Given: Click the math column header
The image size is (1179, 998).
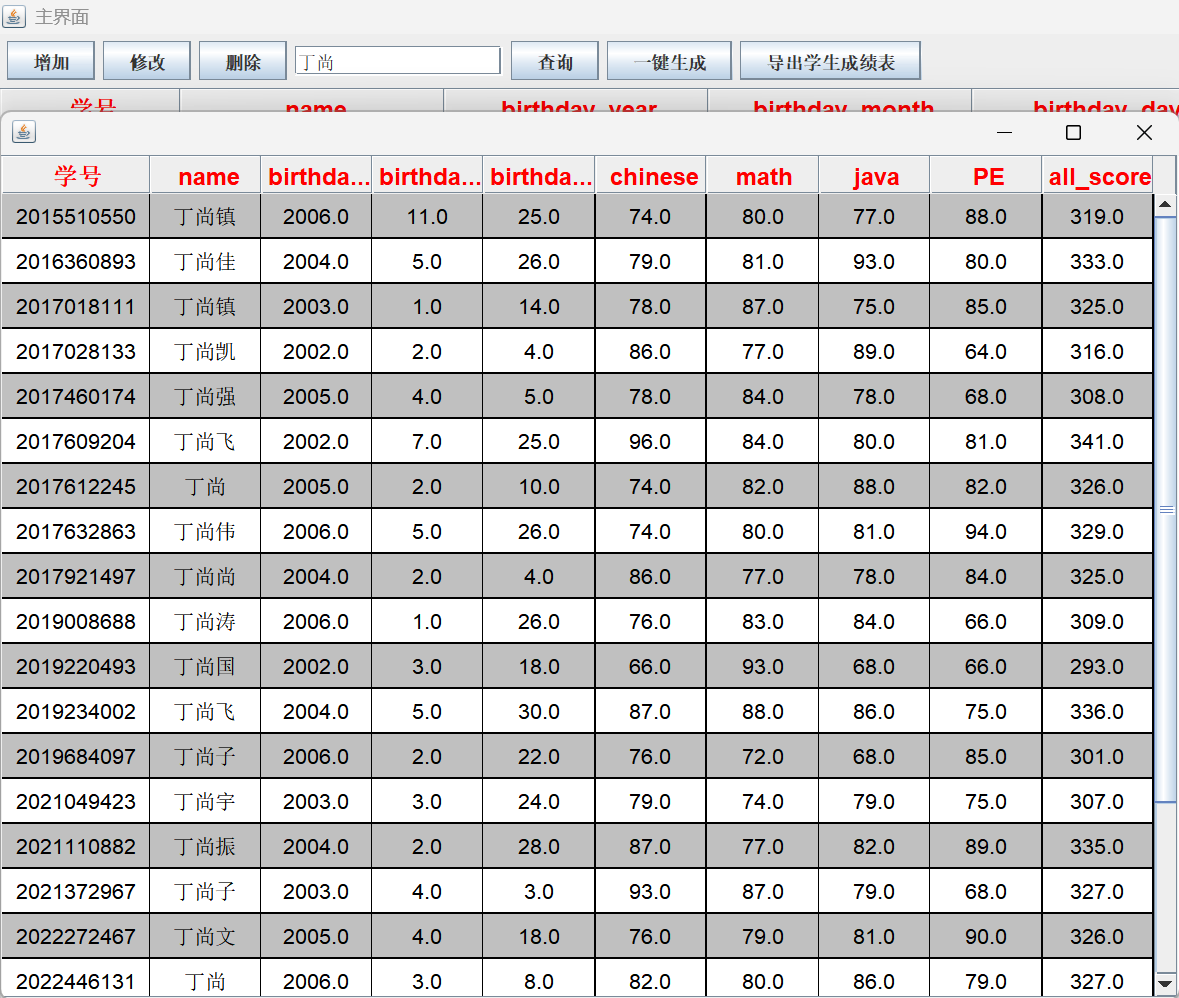Looking at the screenshot, I should coord(764,177).
